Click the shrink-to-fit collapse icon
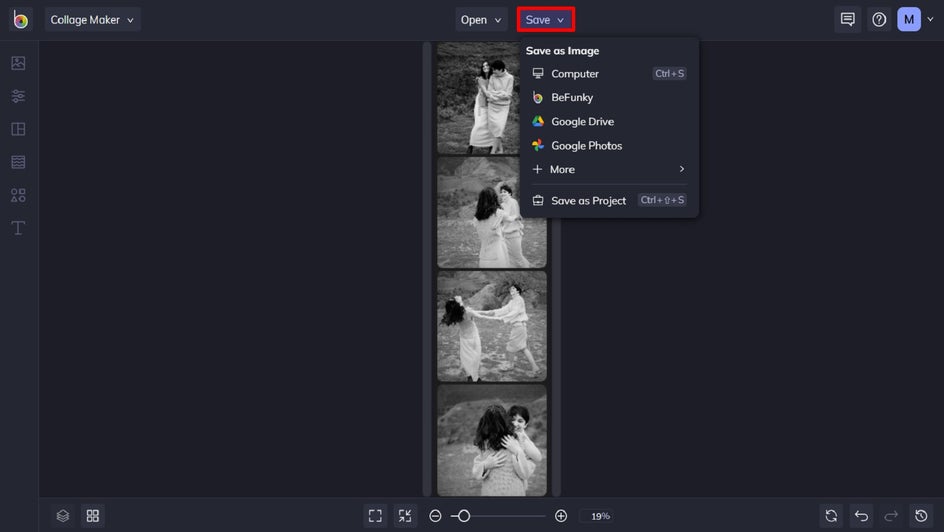 [405, 516]
